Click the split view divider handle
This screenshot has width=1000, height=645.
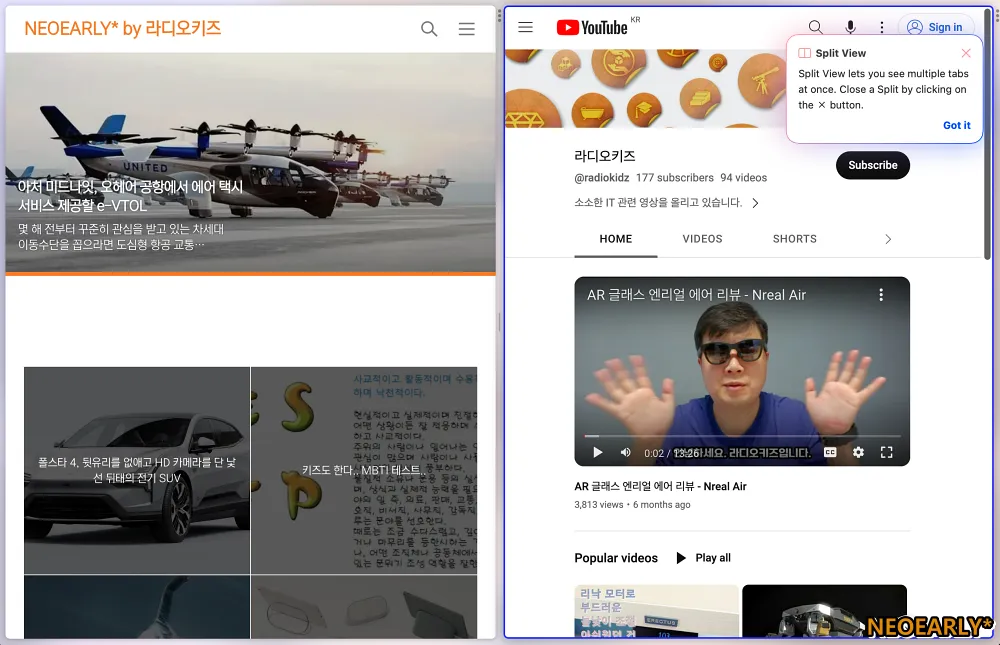pyautogui.click(x=500, y=322)
